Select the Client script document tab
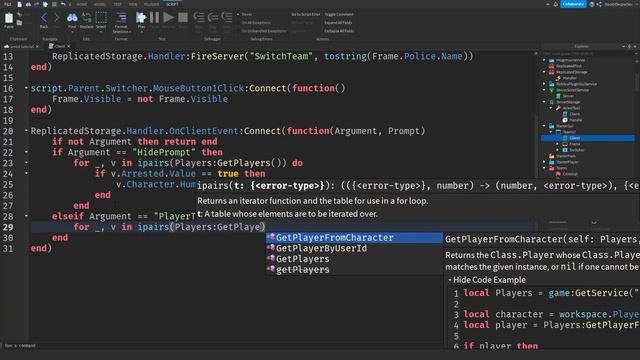 point(60,46)
